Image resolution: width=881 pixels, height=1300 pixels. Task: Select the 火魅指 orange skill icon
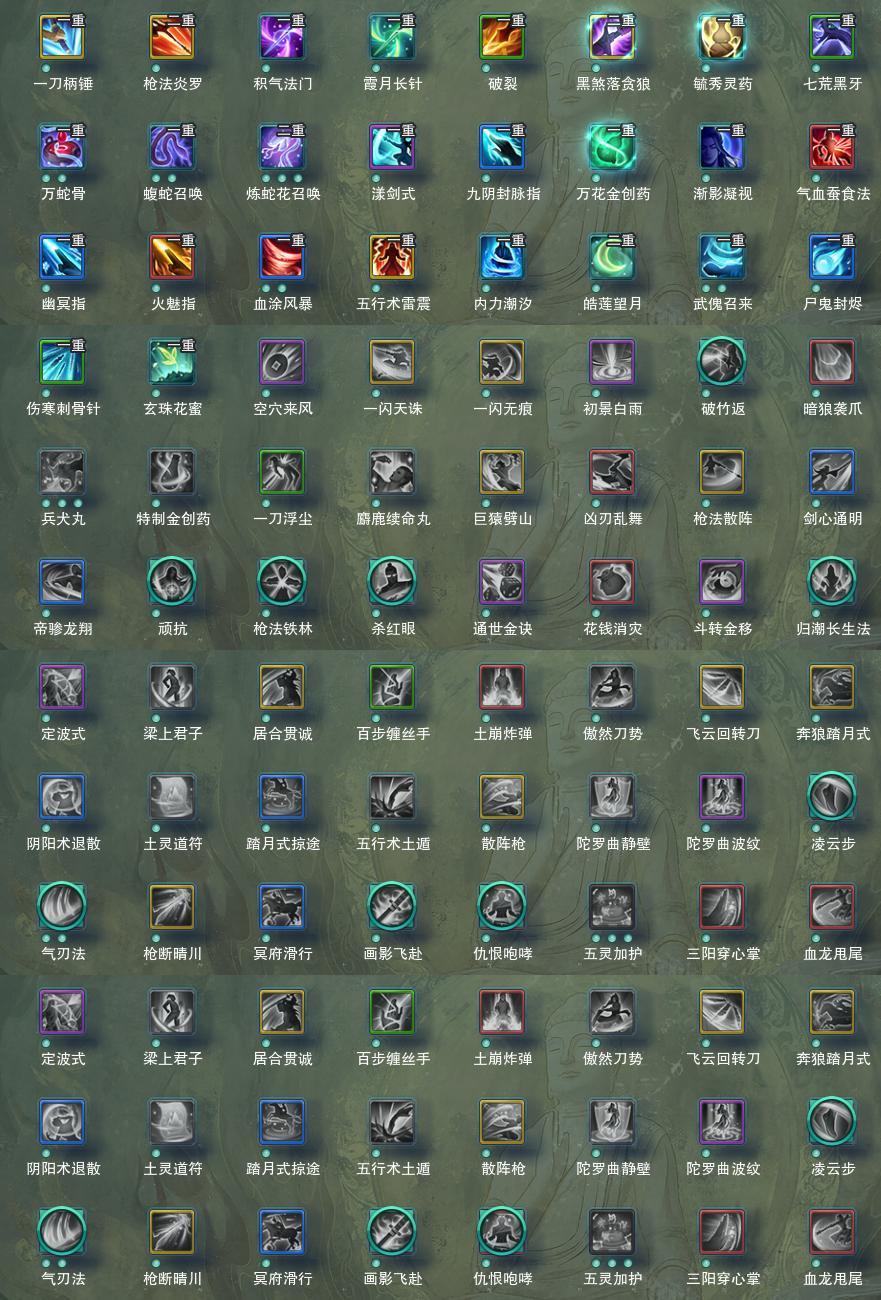point(172,258)
